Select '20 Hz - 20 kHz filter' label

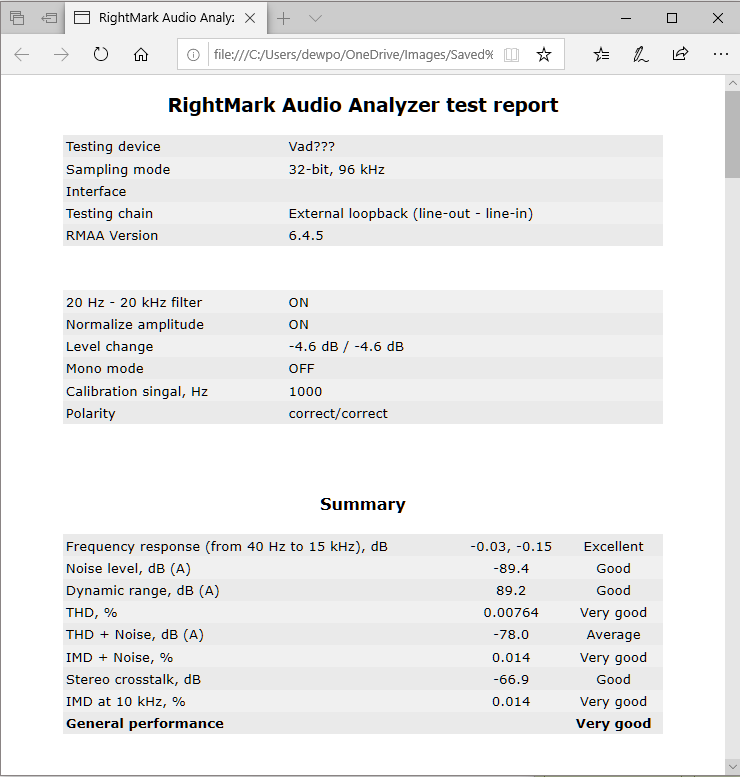click(x=134, y=302)
